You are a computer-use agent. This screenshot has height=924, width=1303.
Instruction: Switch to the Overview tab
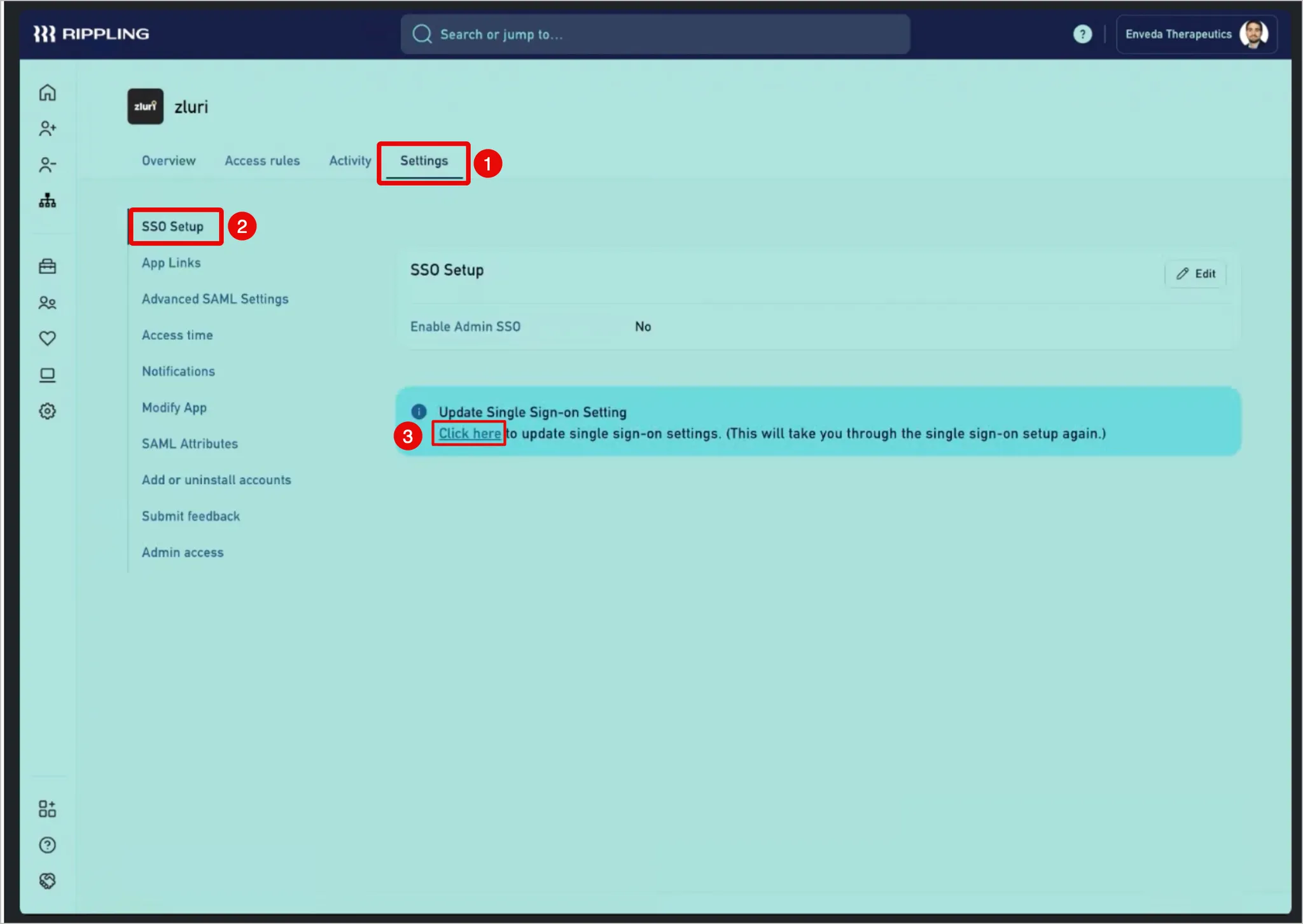[169, 161]
